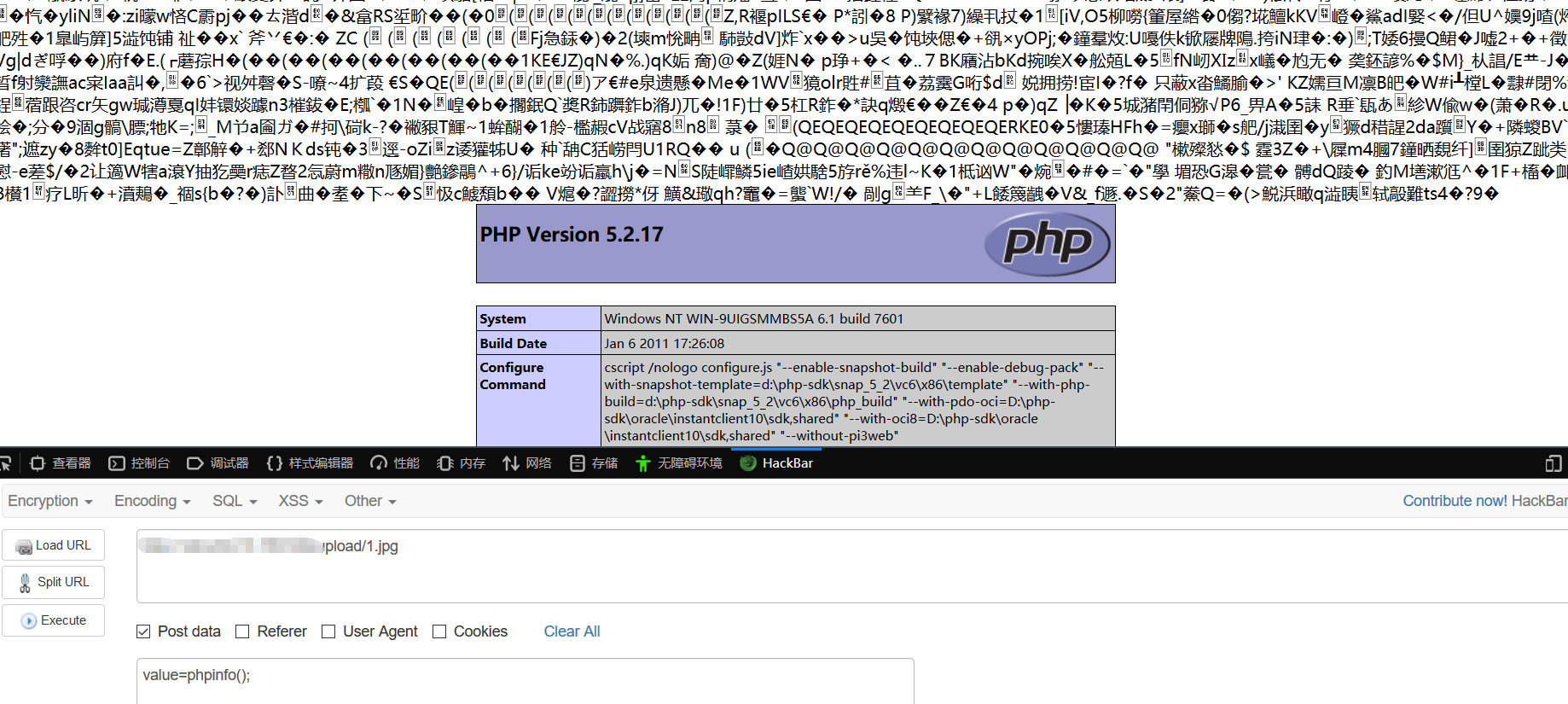Enable the User Agent checkbox

click(328, 631)
